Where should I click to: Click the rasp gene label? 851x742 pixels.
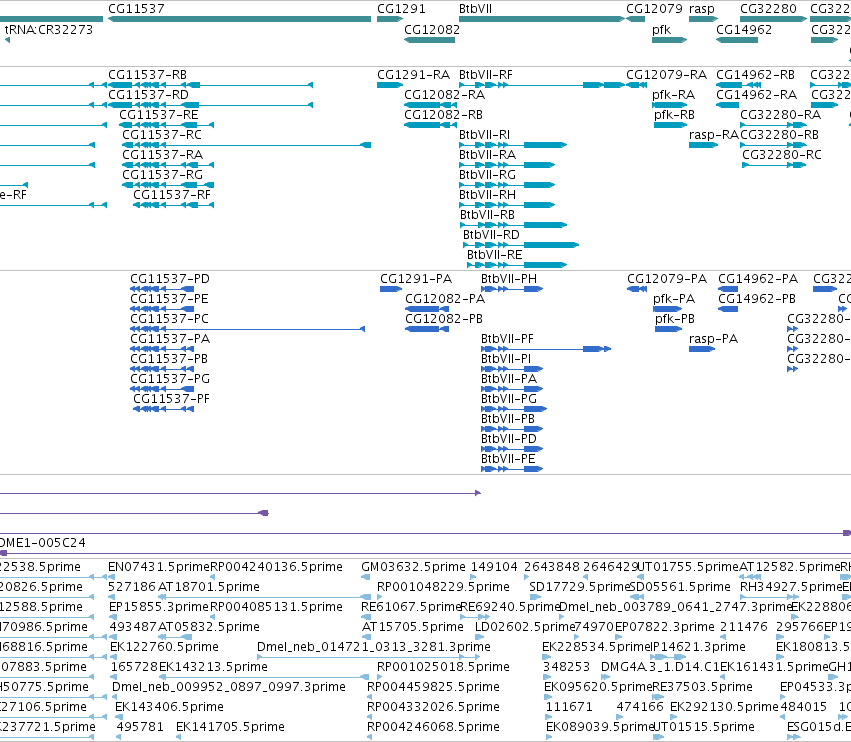(702, 9)
